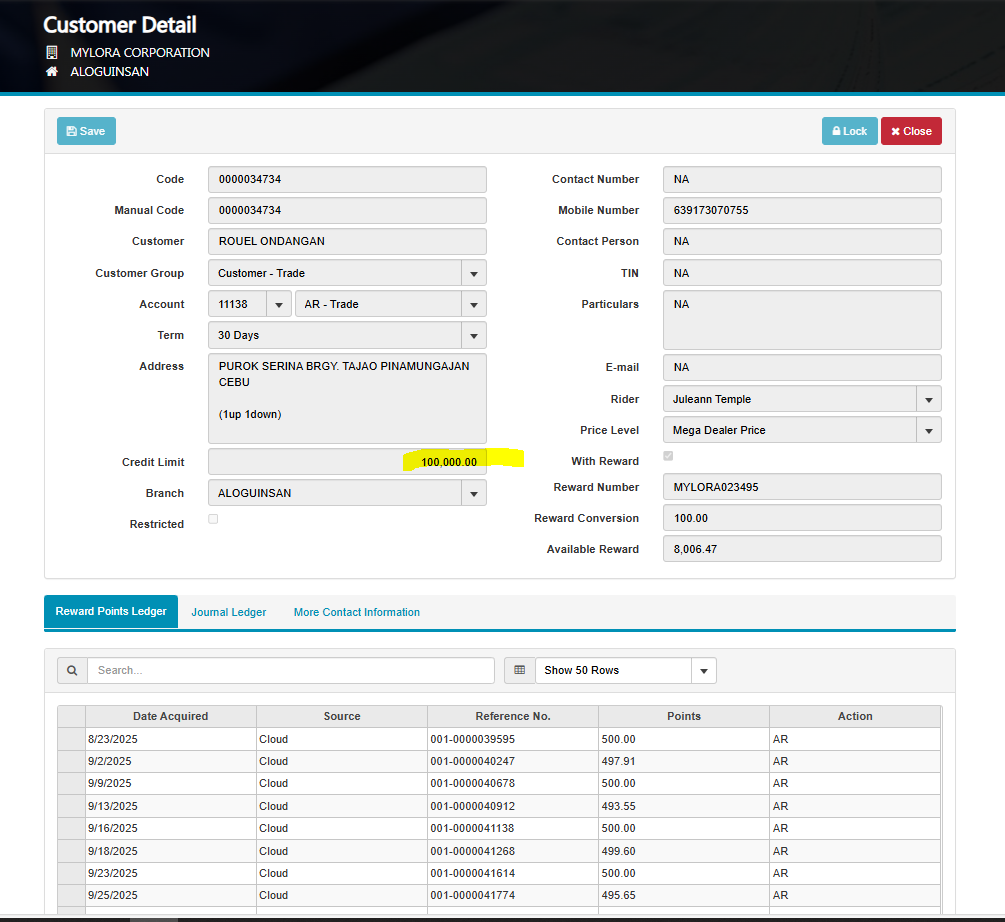The height and width of the screenshot is (922, 1005).
Task: Close the customer detail form
Action: coord(911,131)
